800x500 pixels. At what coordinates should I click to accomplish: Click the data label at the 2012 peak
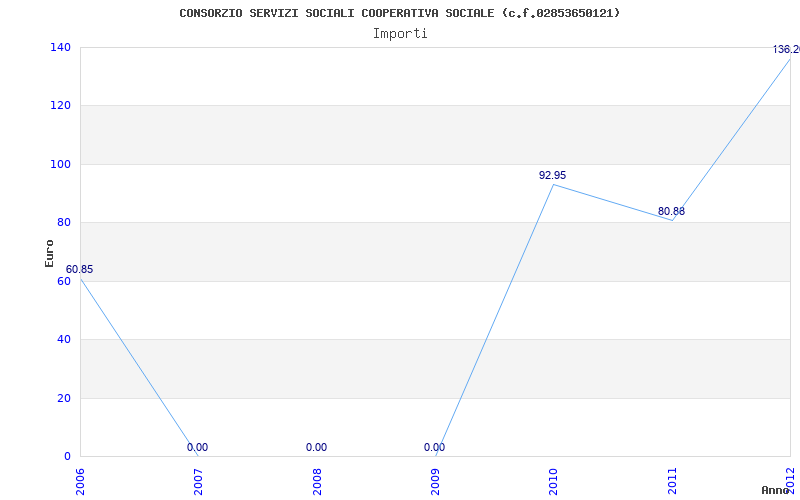click(786, 49)
